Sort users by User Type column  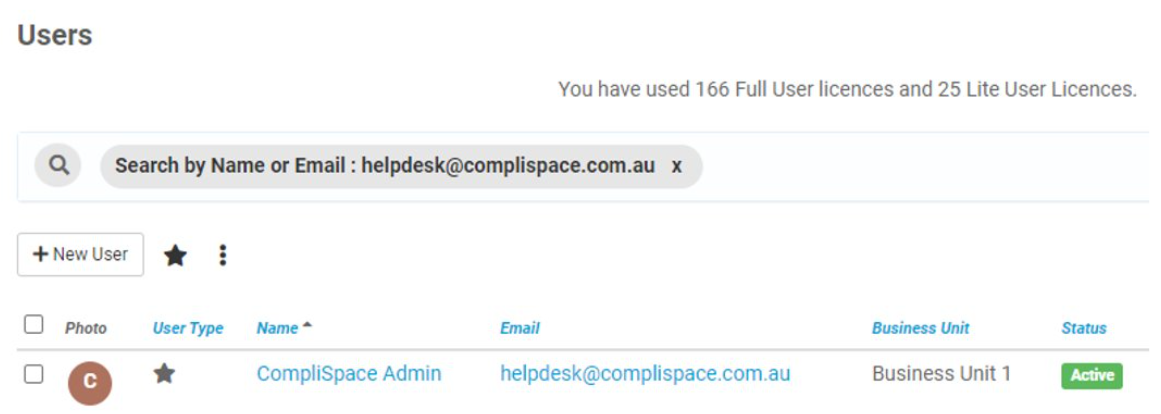pos(188,328)
